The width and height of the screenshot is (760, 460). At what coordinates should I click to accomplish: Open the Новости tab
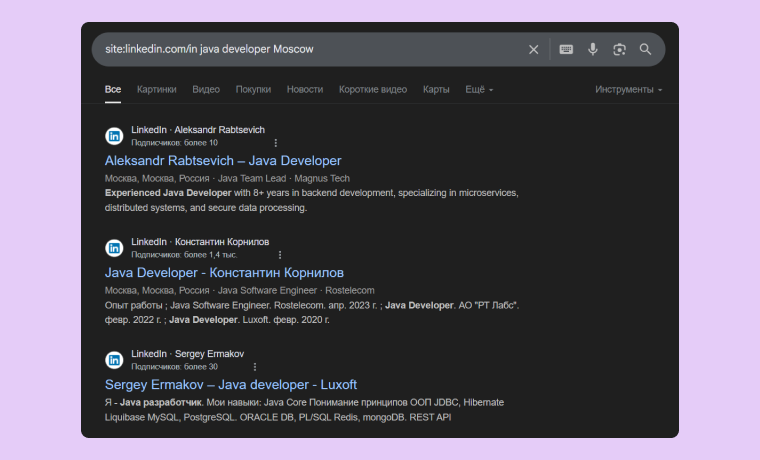pos(305,89)
